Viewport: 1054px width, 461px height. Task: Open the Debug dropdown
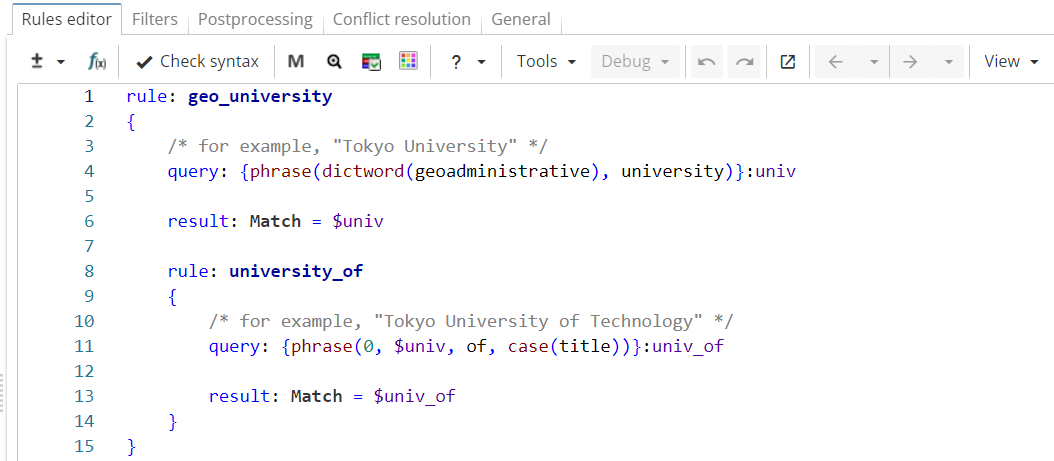636,62
